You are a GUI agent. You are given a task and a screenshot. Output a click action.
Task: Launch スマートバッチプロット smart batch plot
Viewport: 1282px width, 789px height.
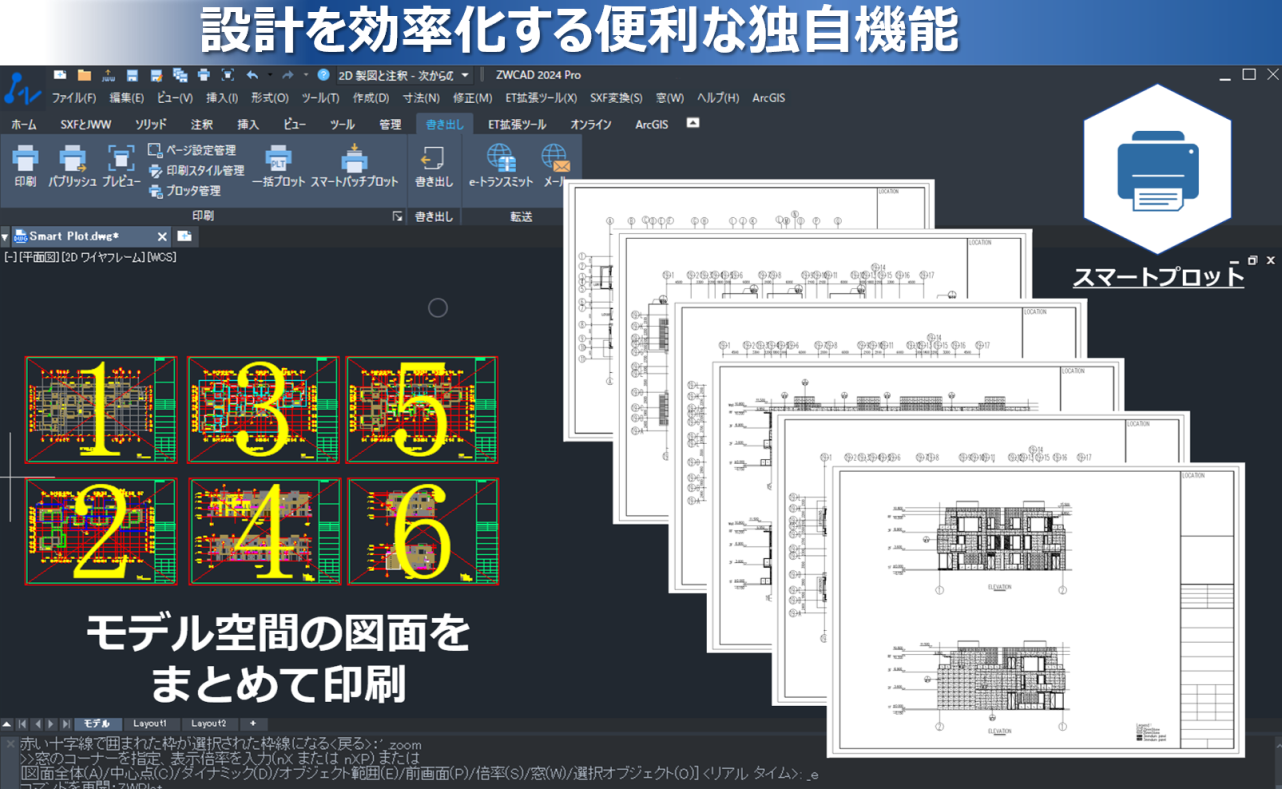click(x=354, y=167)
